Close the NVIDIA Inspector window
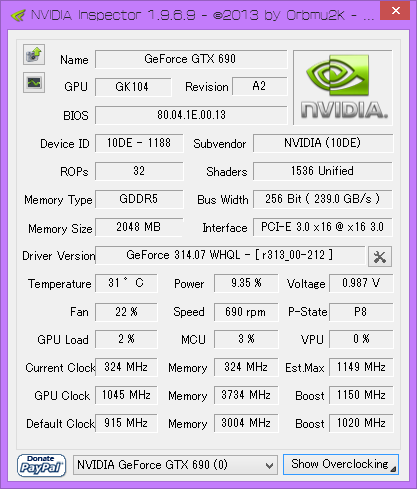This screenshot has height=489, width=417. pyautogui.click(x=395, y=11)
